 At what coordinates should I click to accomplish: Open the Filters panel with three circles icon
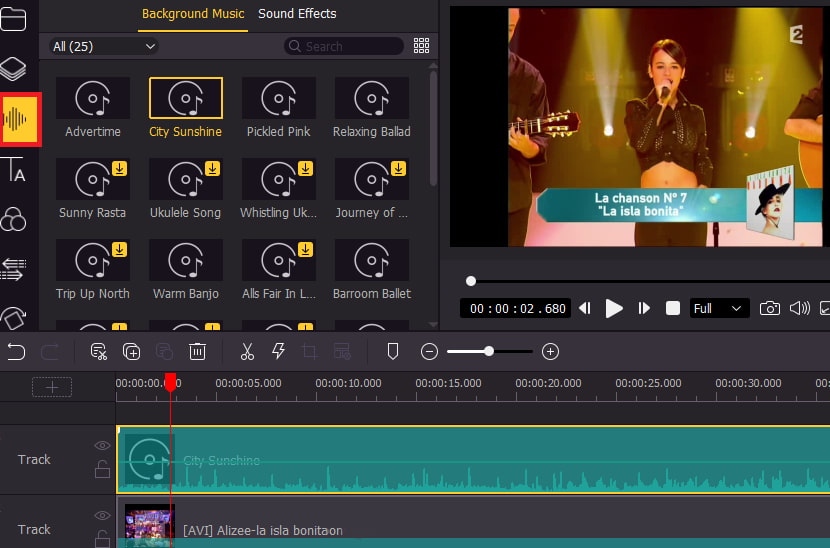(13, 218)
